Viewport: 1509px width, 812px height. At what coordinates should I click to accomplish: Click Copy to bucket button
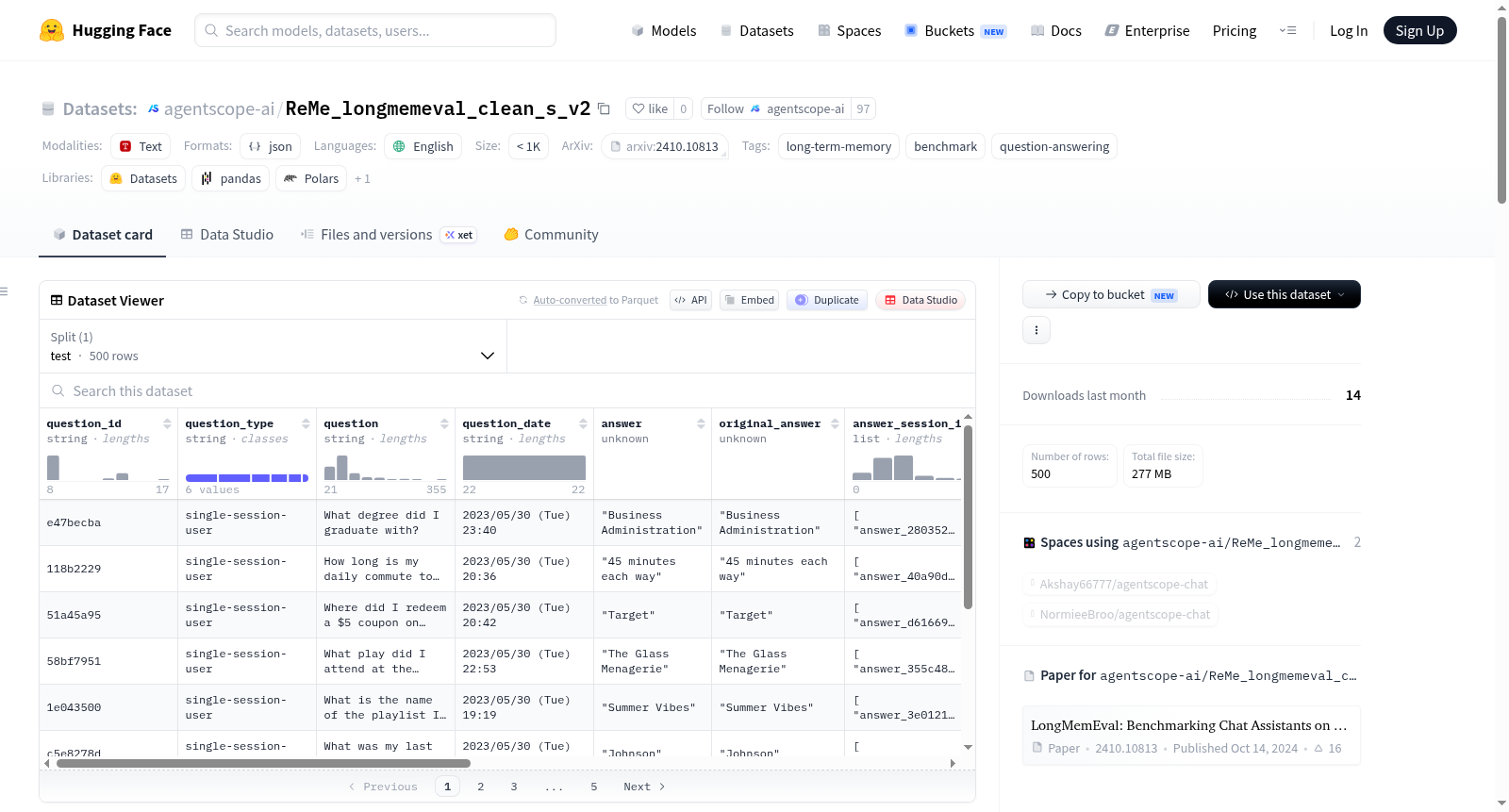(x=1111, y=294)
